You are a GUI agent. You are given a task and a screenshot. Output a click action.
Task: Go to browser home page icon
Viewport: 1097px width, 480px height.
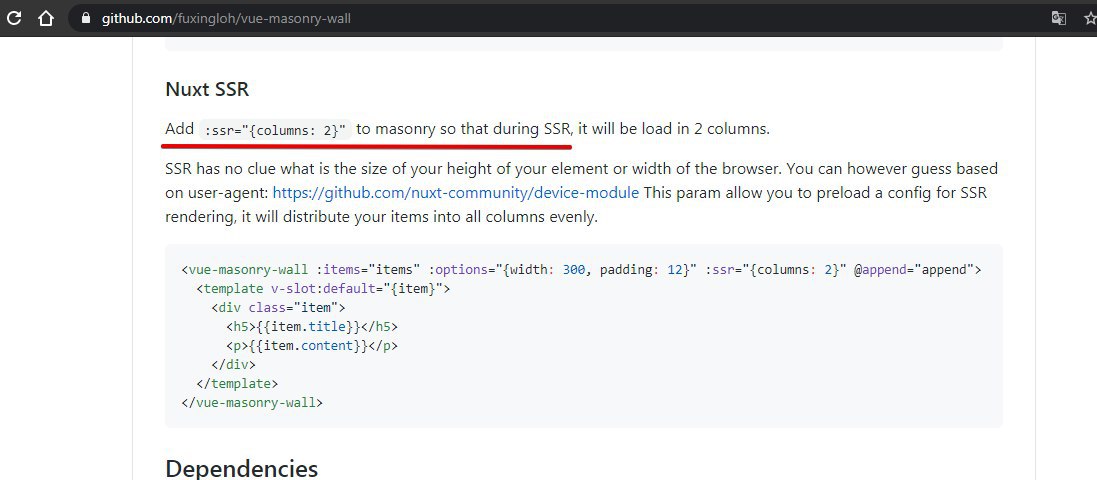[x=45, y=18]
